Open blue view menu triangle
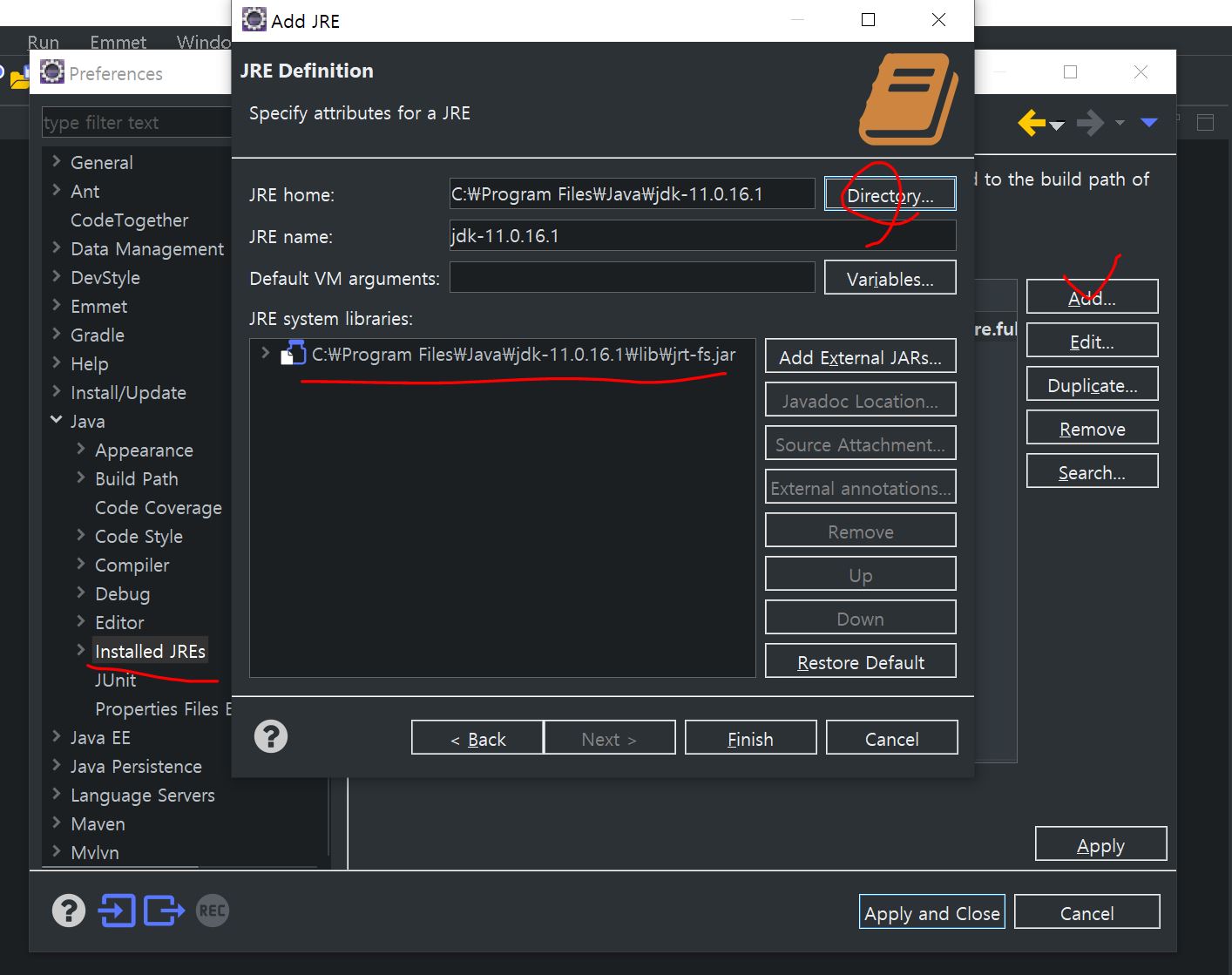Screen dimensions: 1232x975 [1149, 123]
